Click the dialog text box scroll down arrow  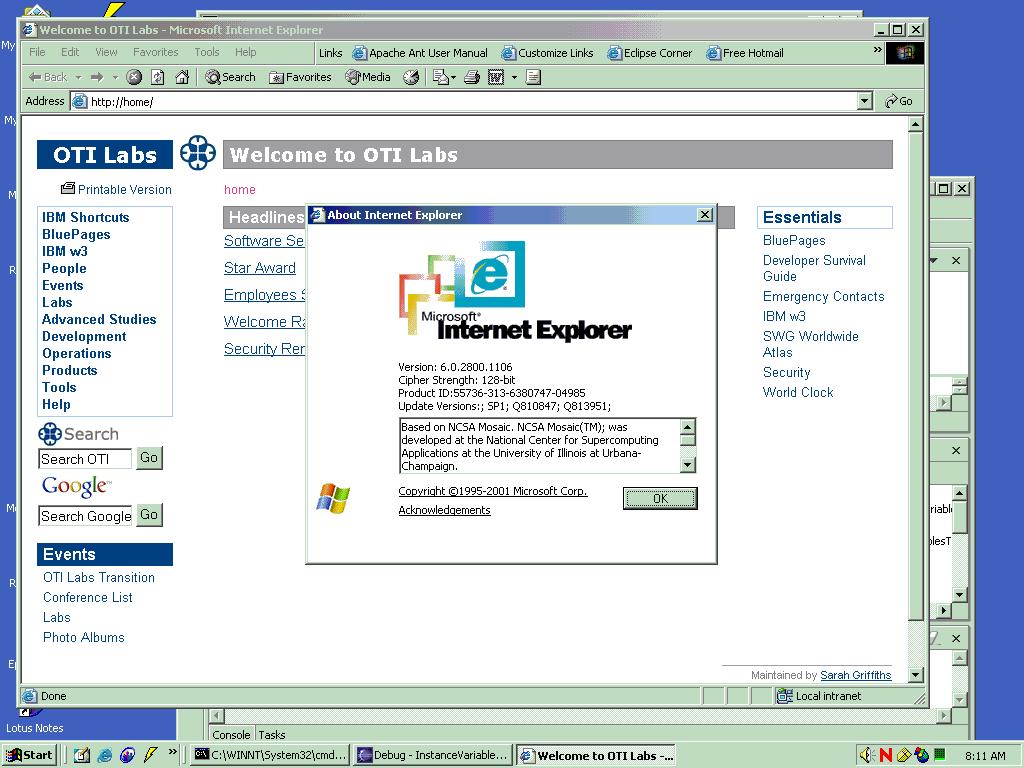click(x=688, y=464)
